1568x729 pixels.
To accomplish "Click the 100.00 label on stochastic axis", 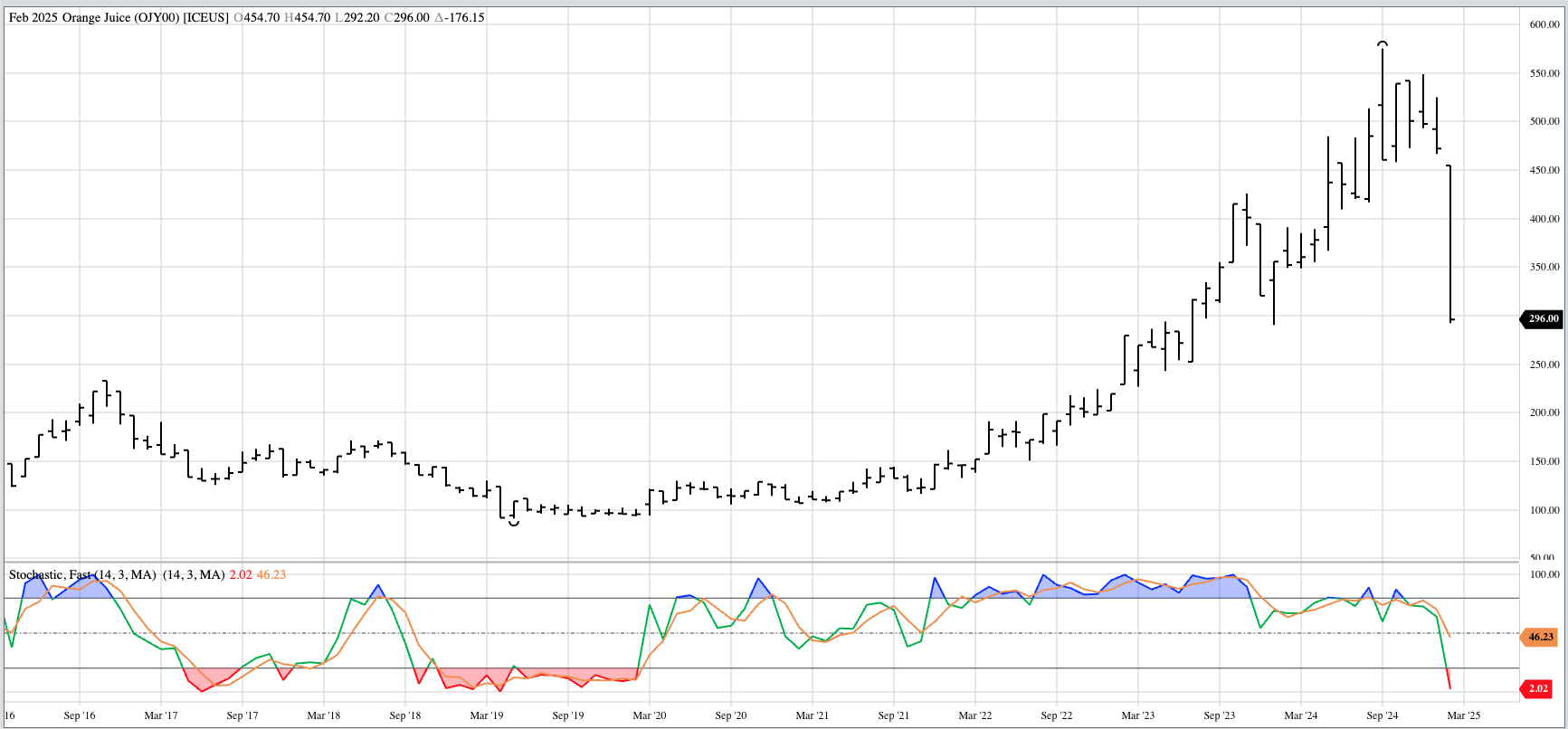I will (x=1544, y=574).
